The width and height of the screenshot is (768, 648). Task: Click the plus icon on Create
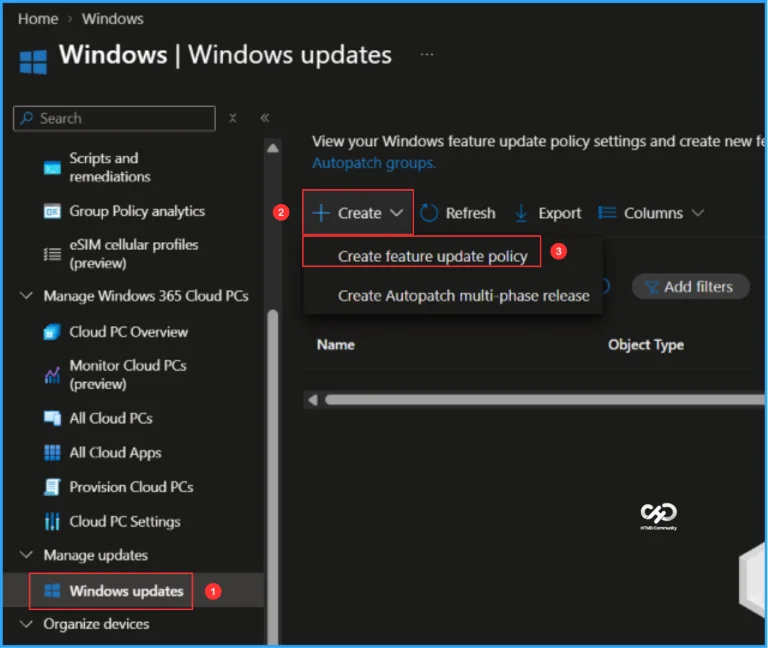pyautogui.click(x=321, y=213)
